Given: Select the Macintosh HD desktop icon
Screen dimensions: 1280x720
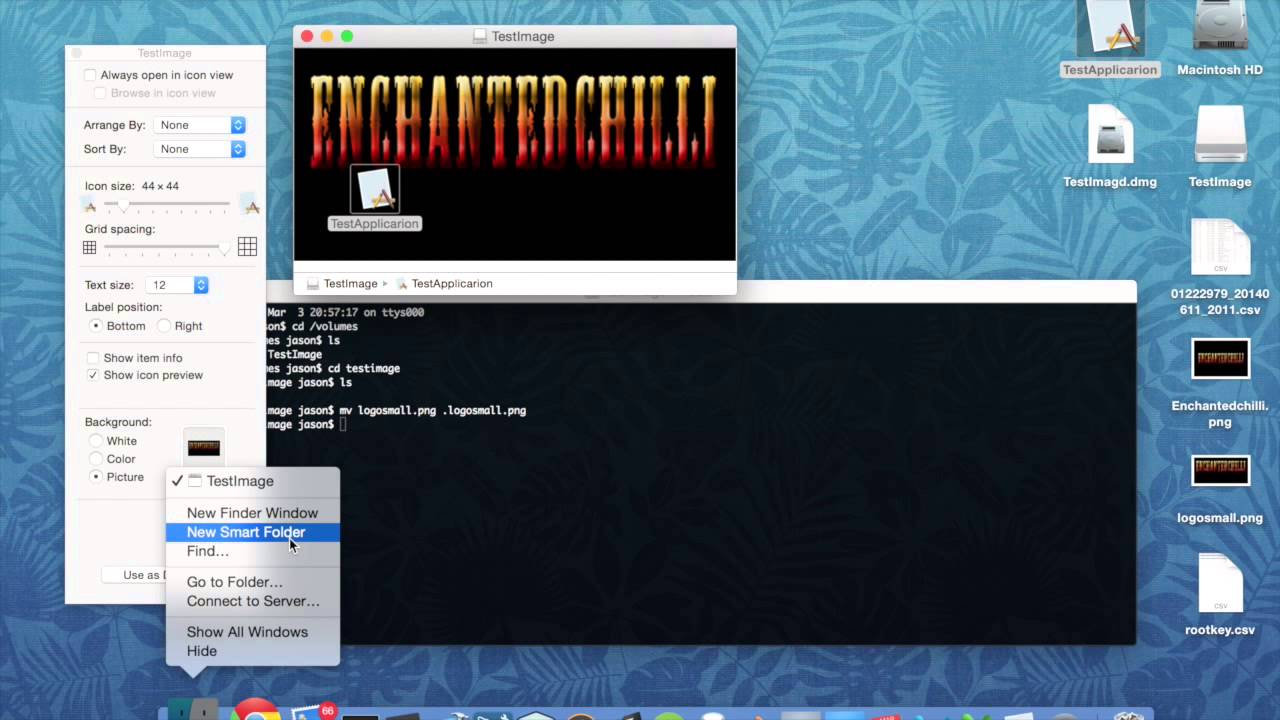Looking at the screenshot, I should pos(1220,27).
